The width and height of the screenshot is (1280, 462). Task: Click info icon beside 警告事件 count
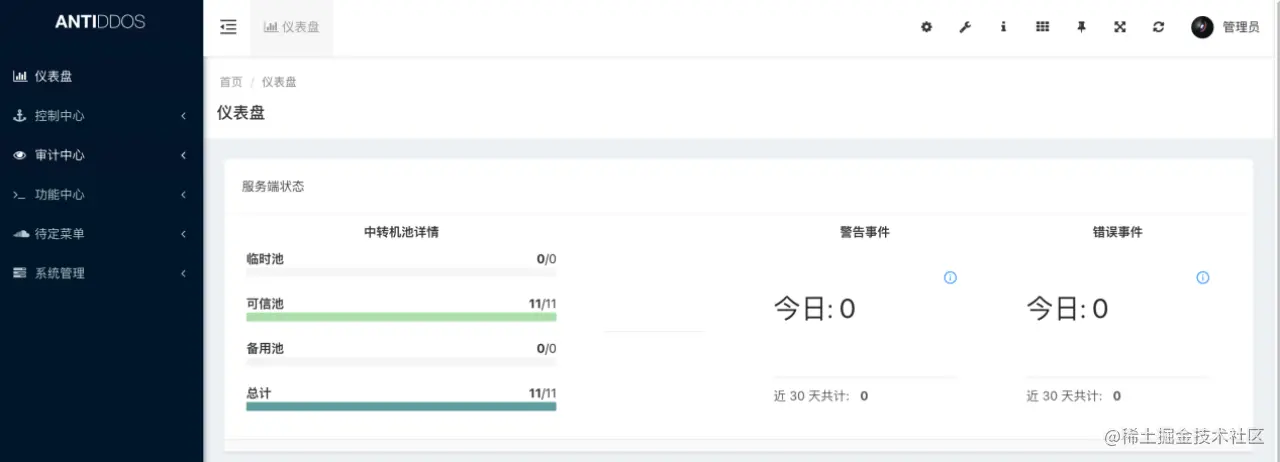tap(950, 278)
